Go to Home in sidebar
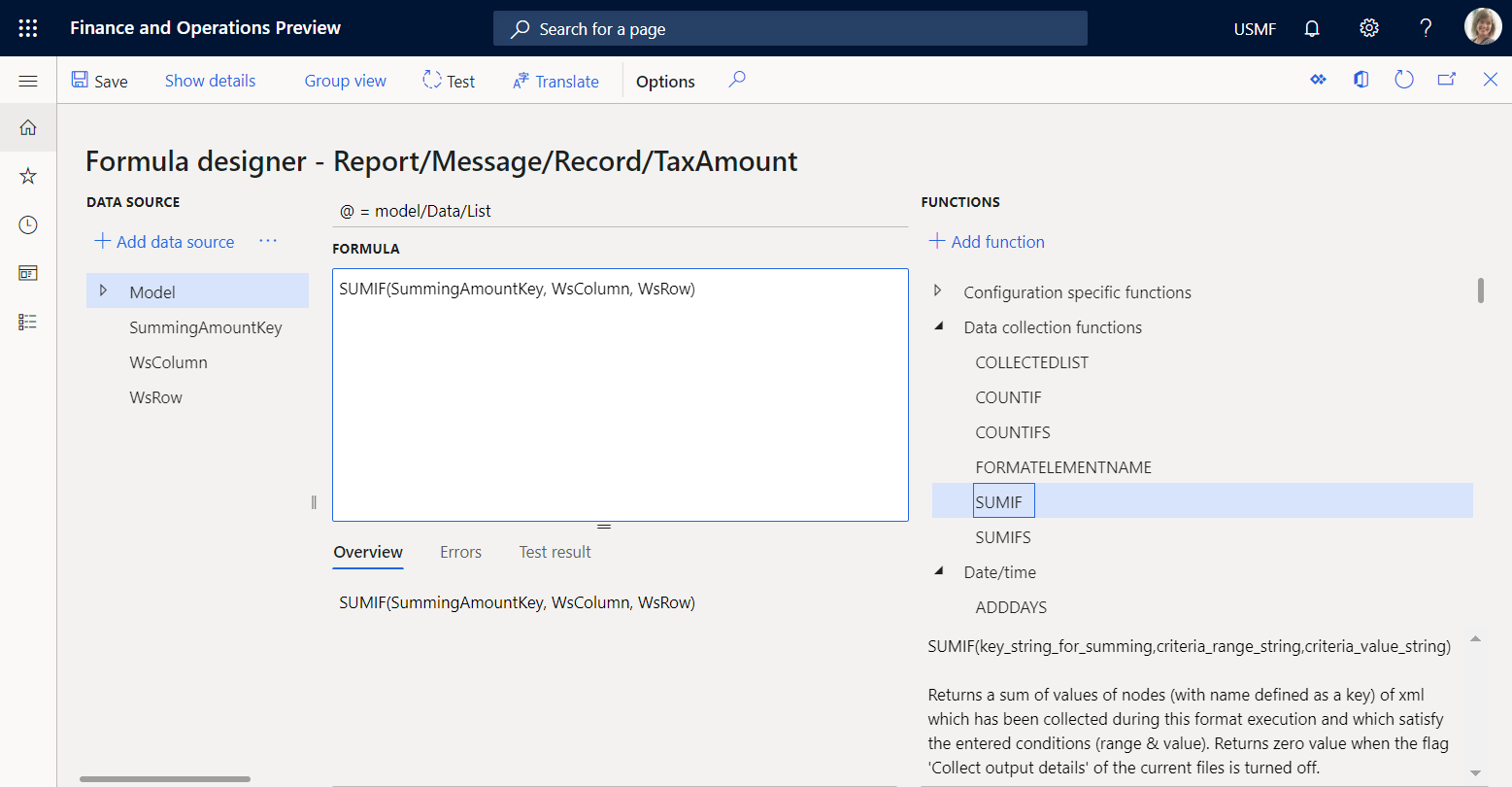The height and width of the screenshot is (787, 1512). coord(28,127)
